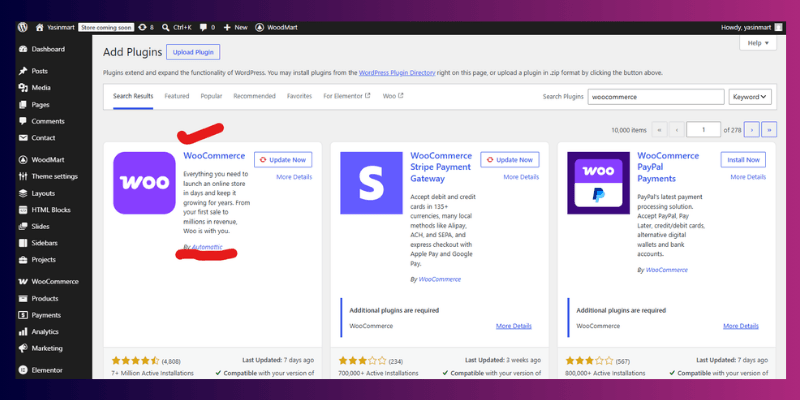Click the plus New icon in the admin bar
This screenshot has height=400, width=800.
tap(227, 28)
